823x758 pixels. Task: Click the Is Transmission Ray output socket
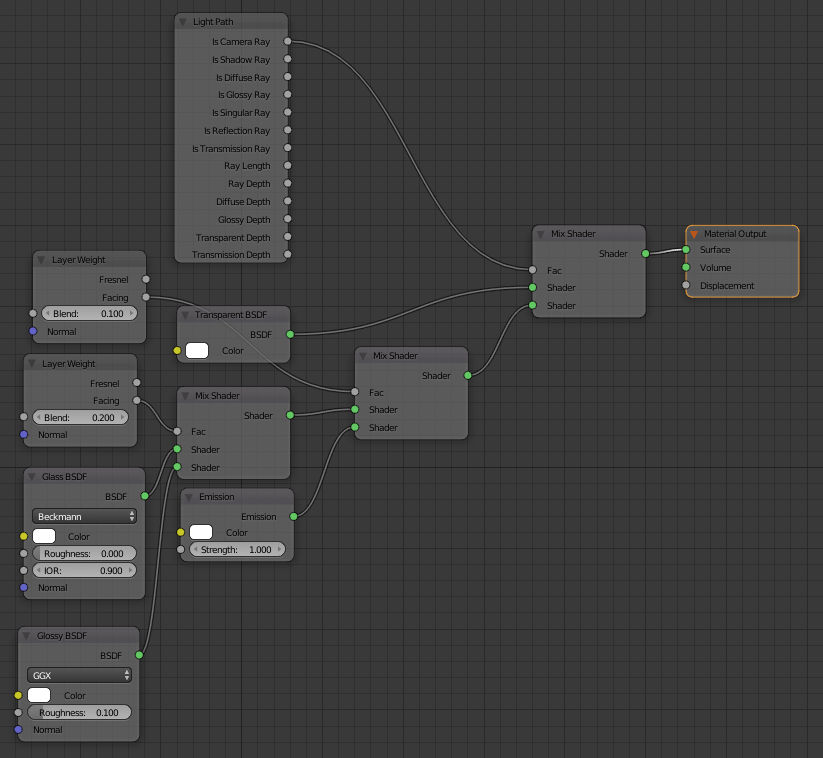point(288,148)
